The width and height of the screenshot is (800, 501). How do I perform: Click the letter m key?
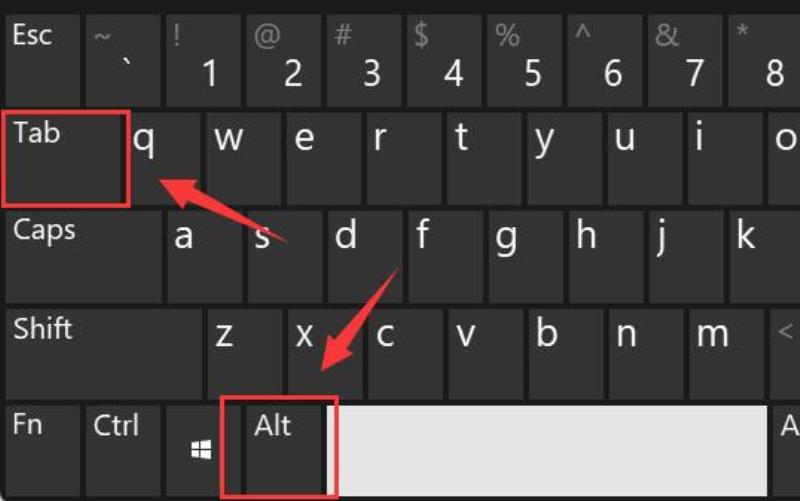(x=727, y=354)
